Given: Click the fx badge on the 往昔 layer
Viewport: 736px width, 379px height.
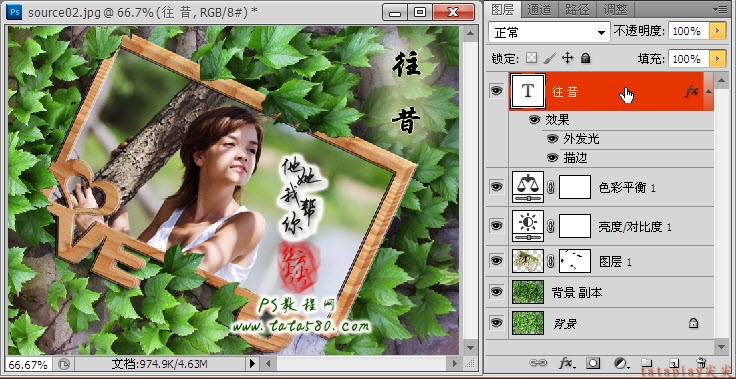Looking at the screenshot, I should 691,92.
